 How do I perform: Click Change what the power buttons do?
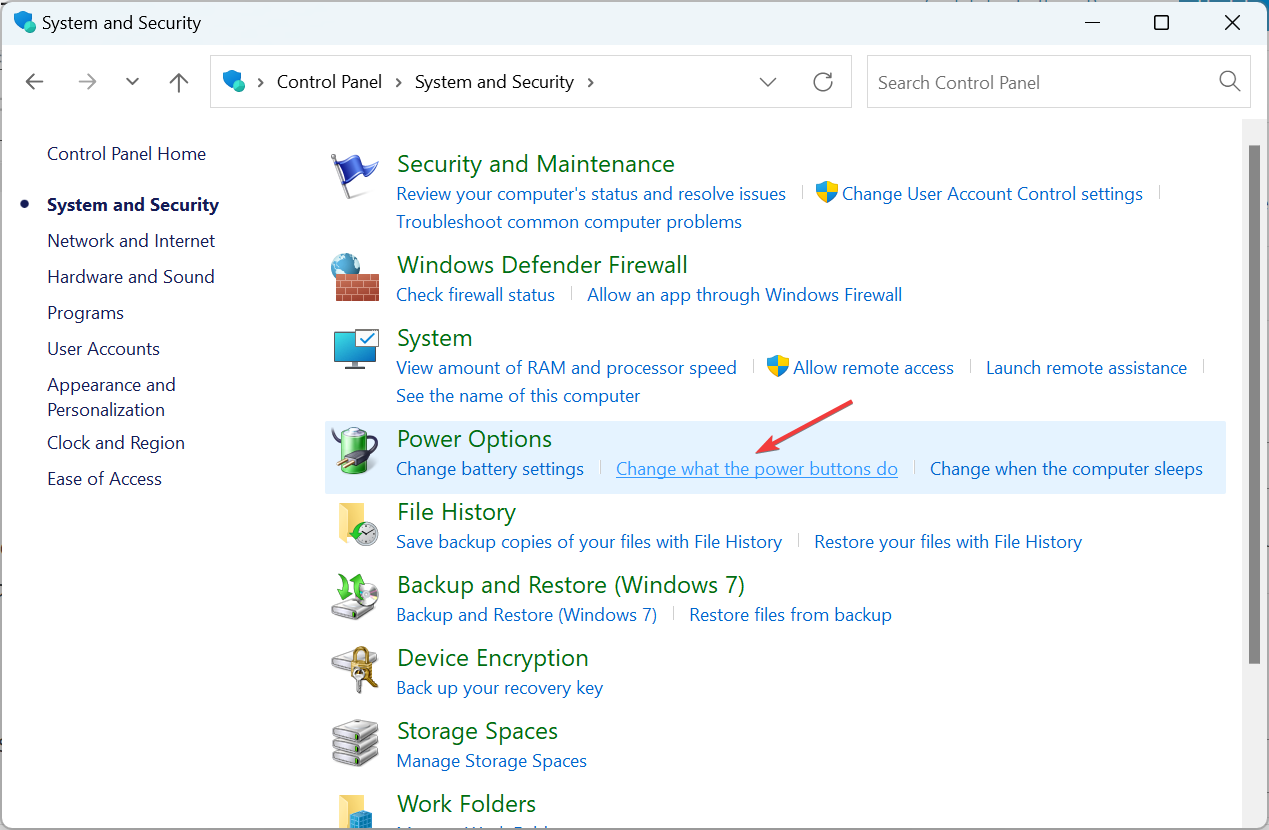pos(757,469)
